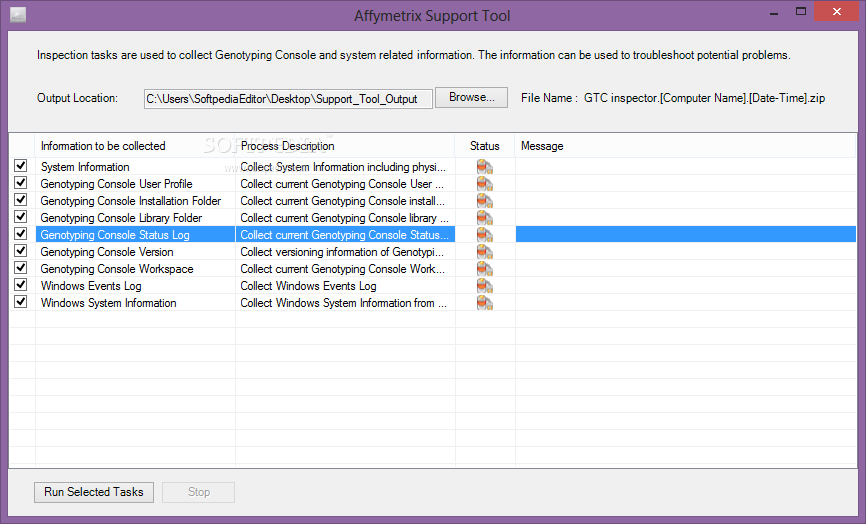Click status icon for Windows System Information
This screenshot has height=524, width=866.
484,303
